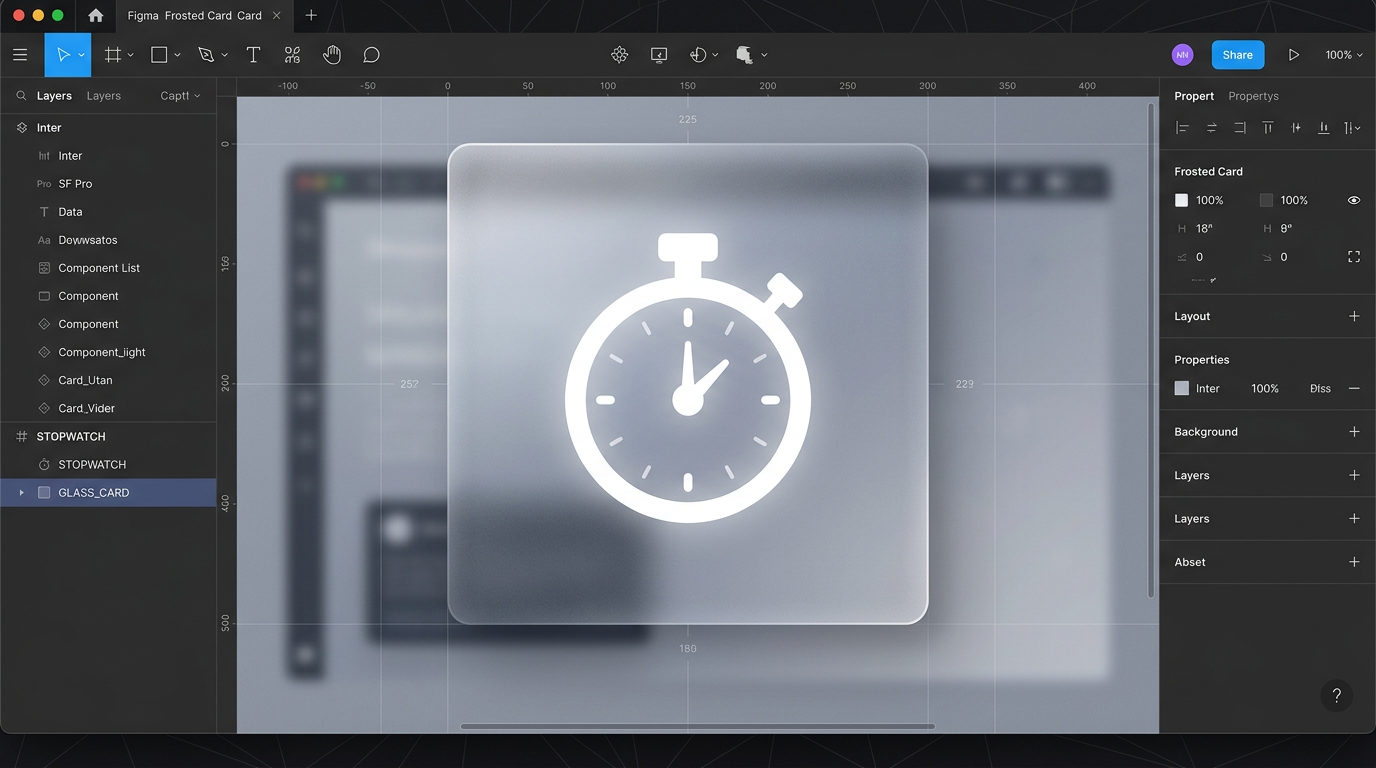Expand the GLASS_CARD layer arrow
The height and width of the screenshot is (768, 1376).
point(21,493)
